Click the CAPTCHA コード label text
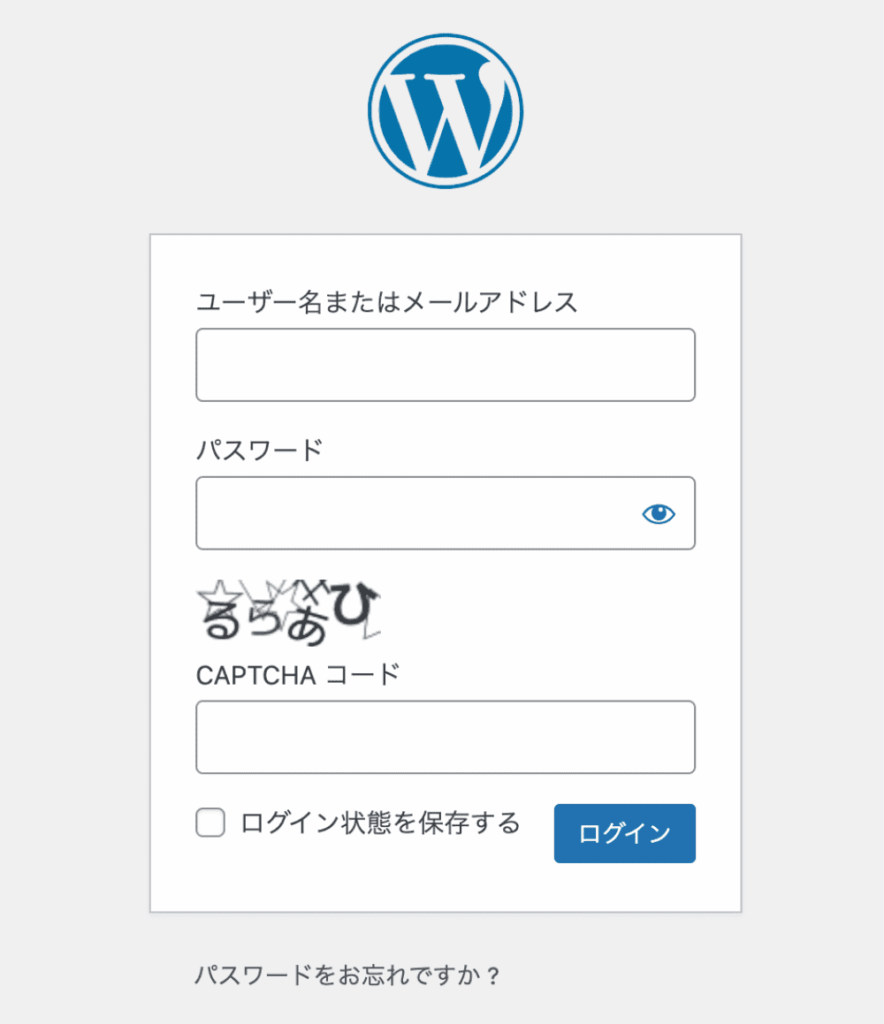 point(298,674)
